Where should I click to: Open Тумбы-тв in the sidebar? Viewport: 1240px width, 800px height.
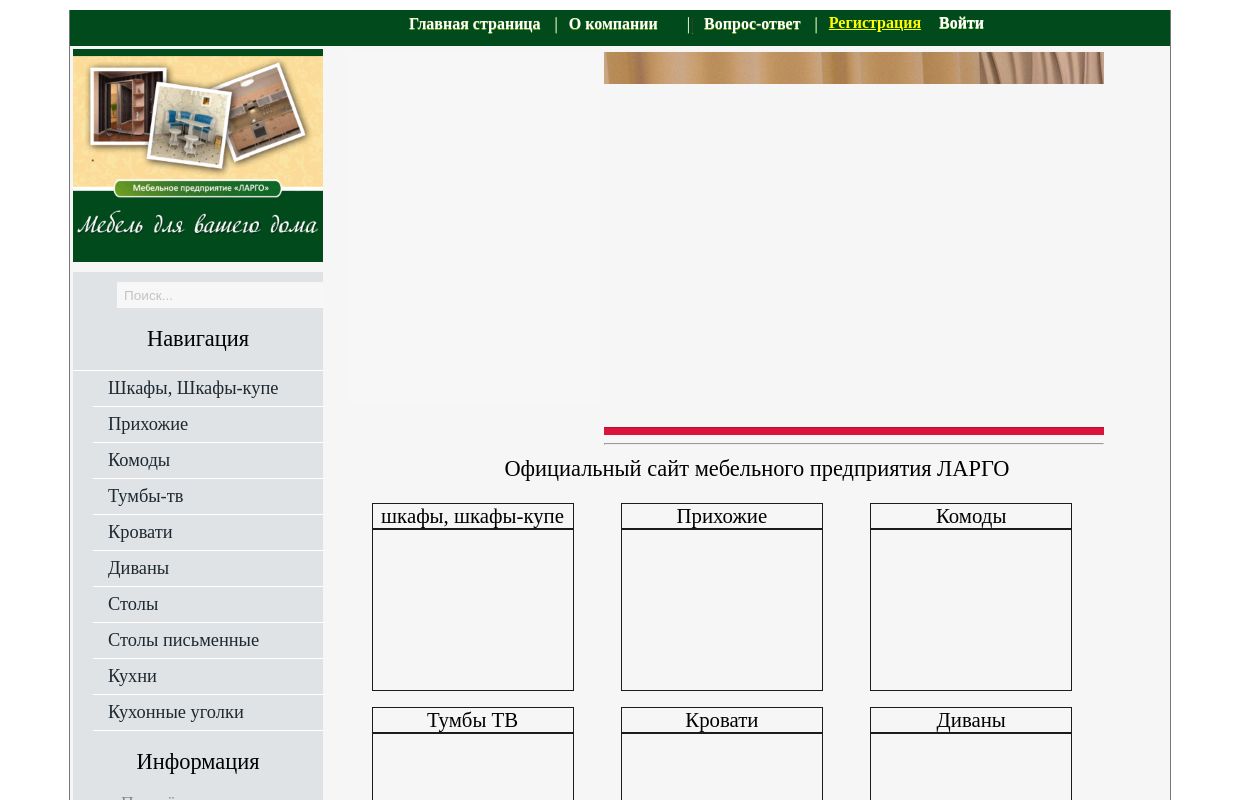[x=146, y=496]
